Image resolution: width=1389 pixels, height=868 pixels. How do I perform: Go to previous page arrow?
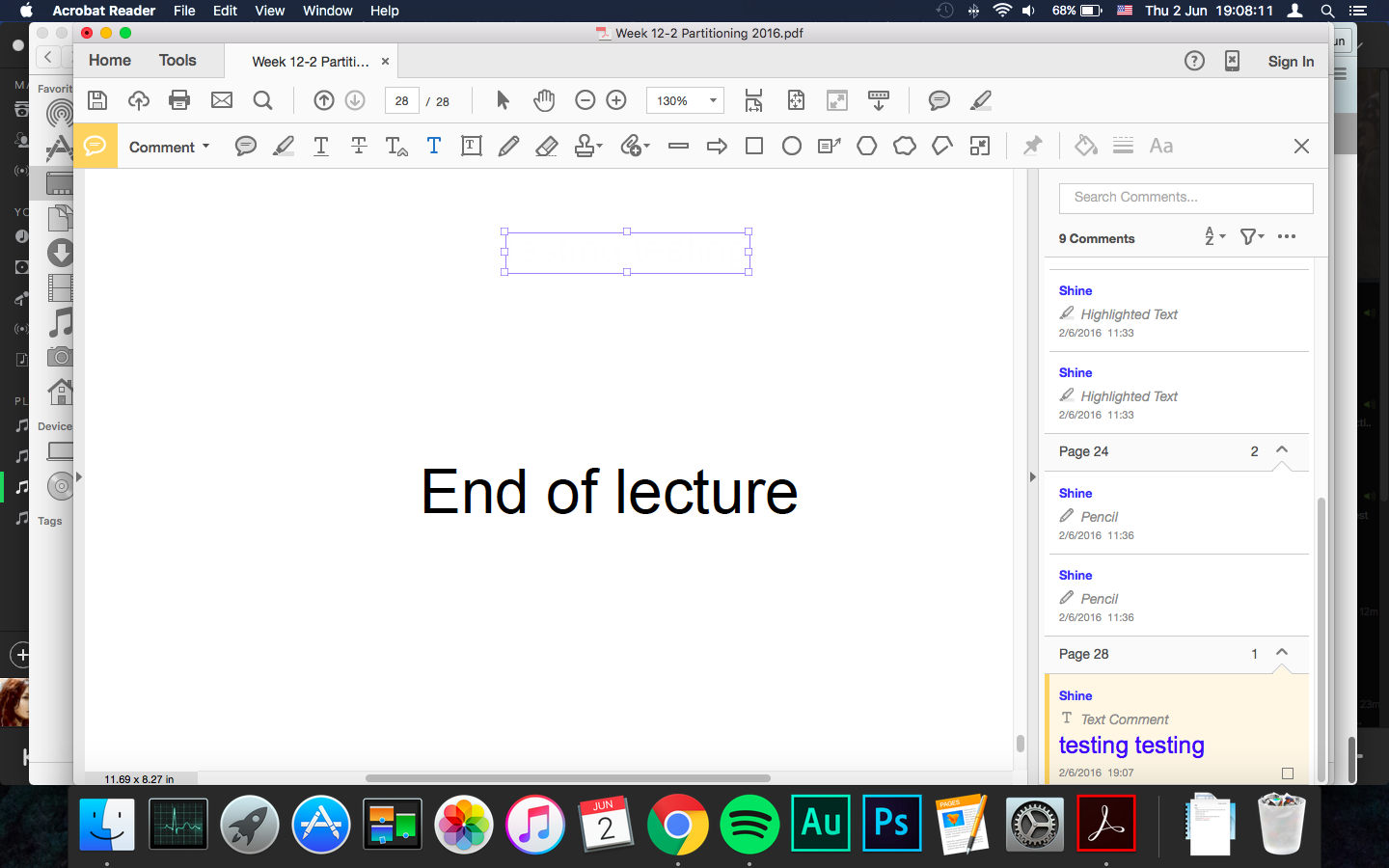click(324, 100)
